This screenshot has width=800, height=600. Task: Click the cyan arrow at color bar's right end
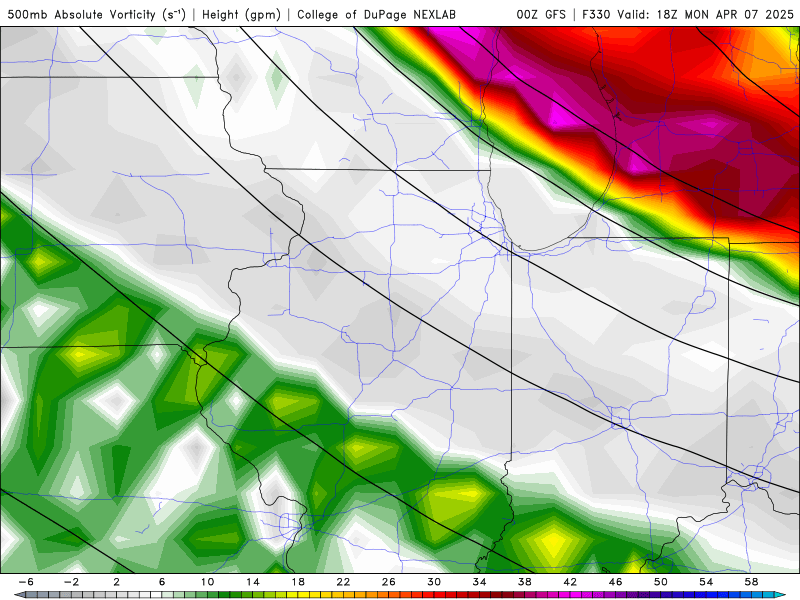tap(781, 595)
